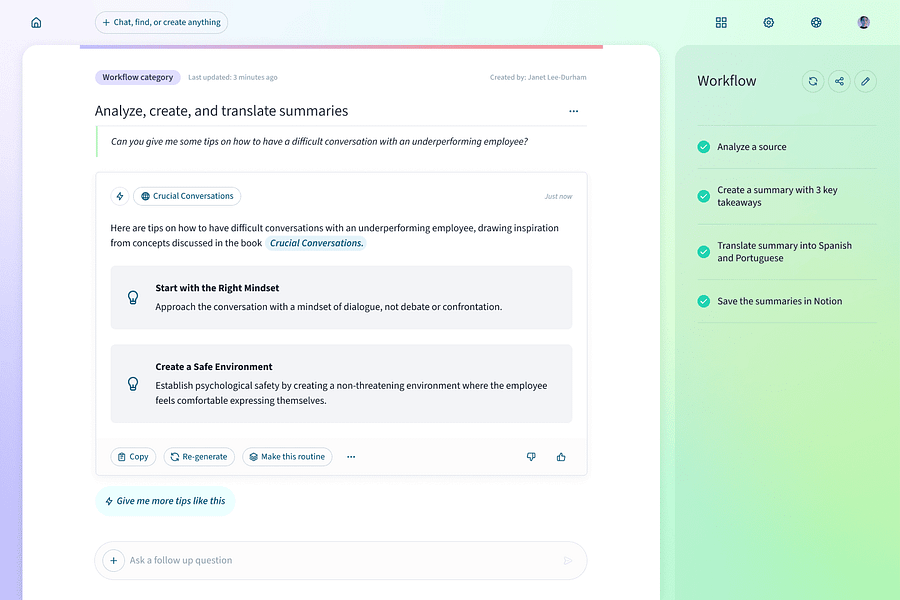The image size is (900, 600).
Task: Open the apps grid launcher
Action: coord(721,22)
